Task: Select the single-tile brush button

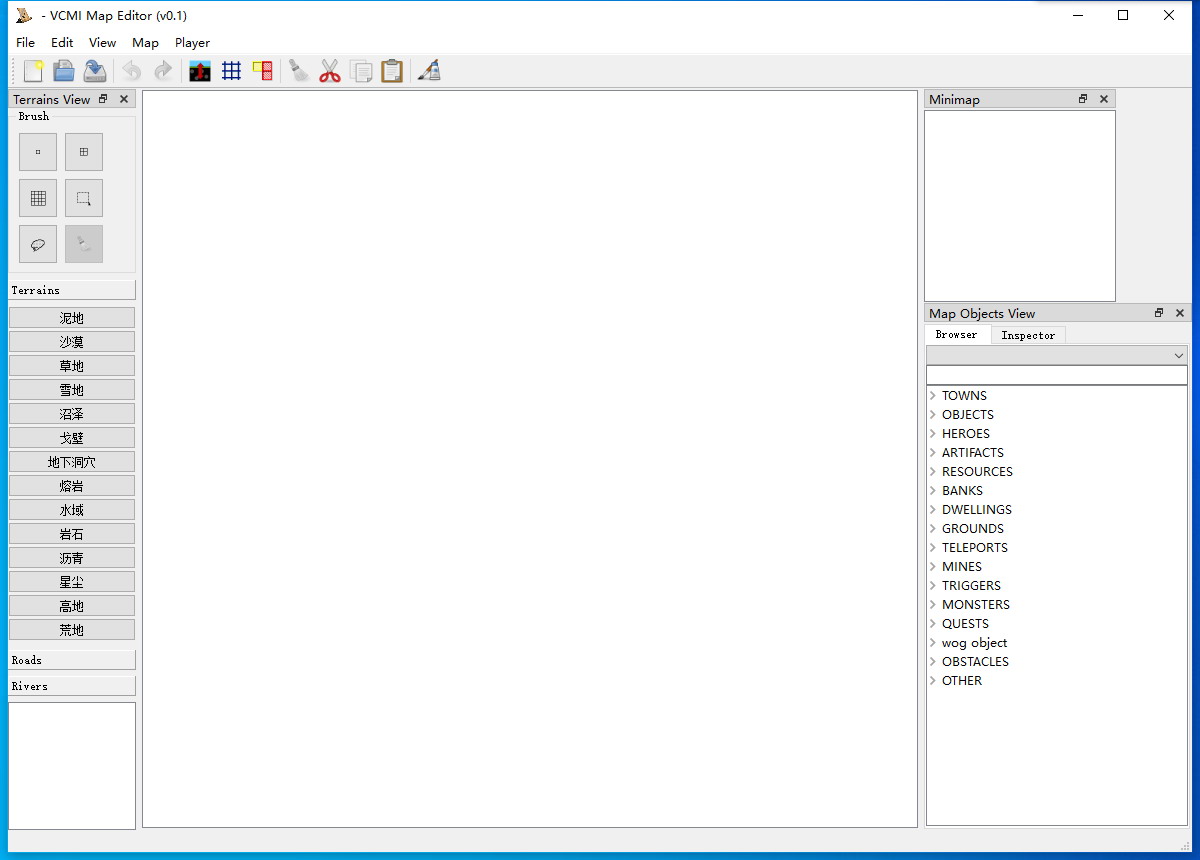Action: pos(38,152)
